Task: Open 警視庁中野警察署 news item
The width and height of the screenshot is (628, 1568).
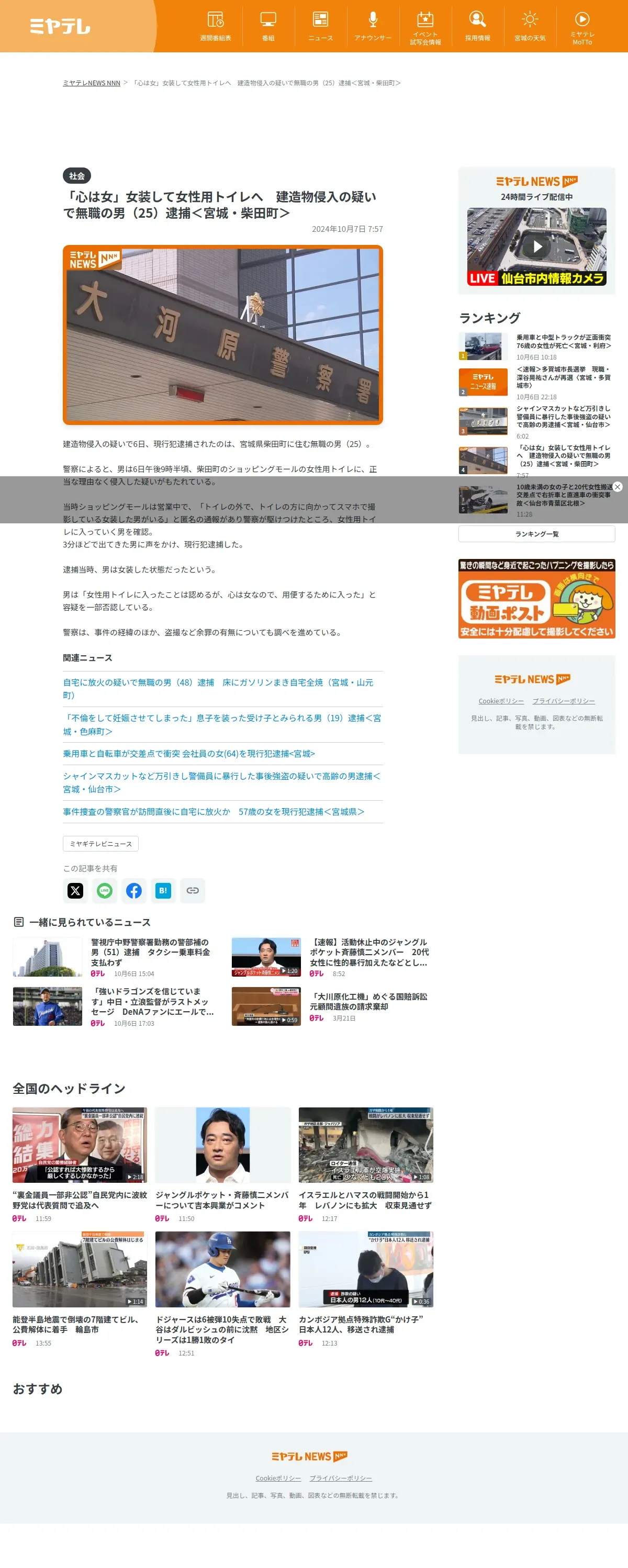Action: (114, 957)
